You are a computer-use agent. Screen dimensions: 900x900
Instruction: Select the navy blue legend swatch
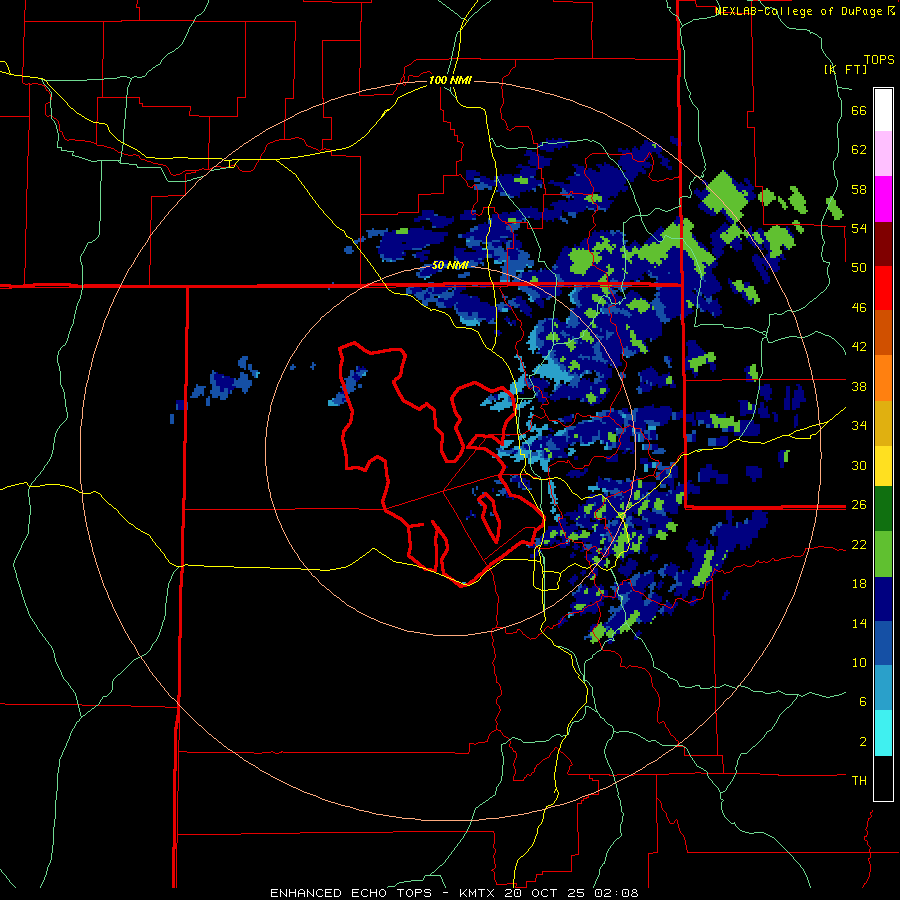tap(883, 599)
